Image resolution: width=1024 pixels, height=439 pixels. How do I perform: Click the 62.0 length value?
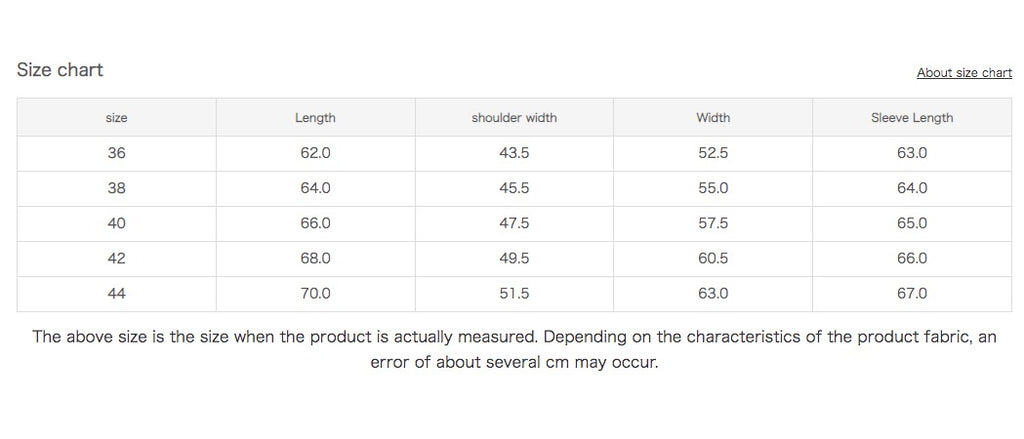[315, 153]
